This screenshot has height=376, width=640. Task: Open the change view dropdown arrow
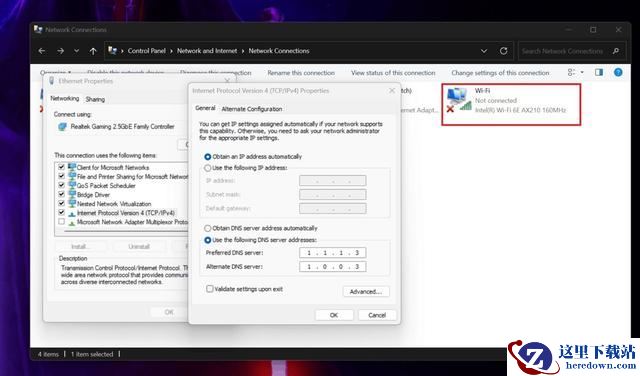[582, 73]
